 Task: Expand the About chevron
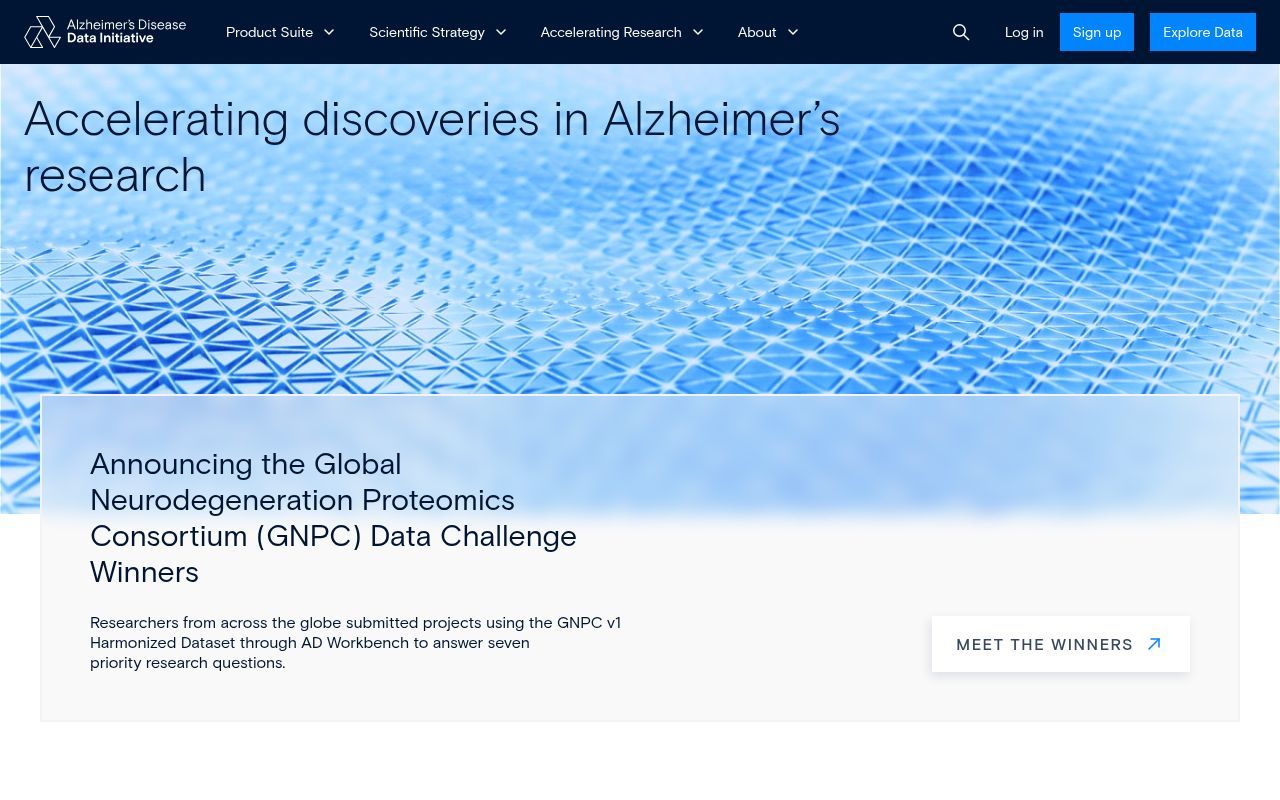coord(793,32)
